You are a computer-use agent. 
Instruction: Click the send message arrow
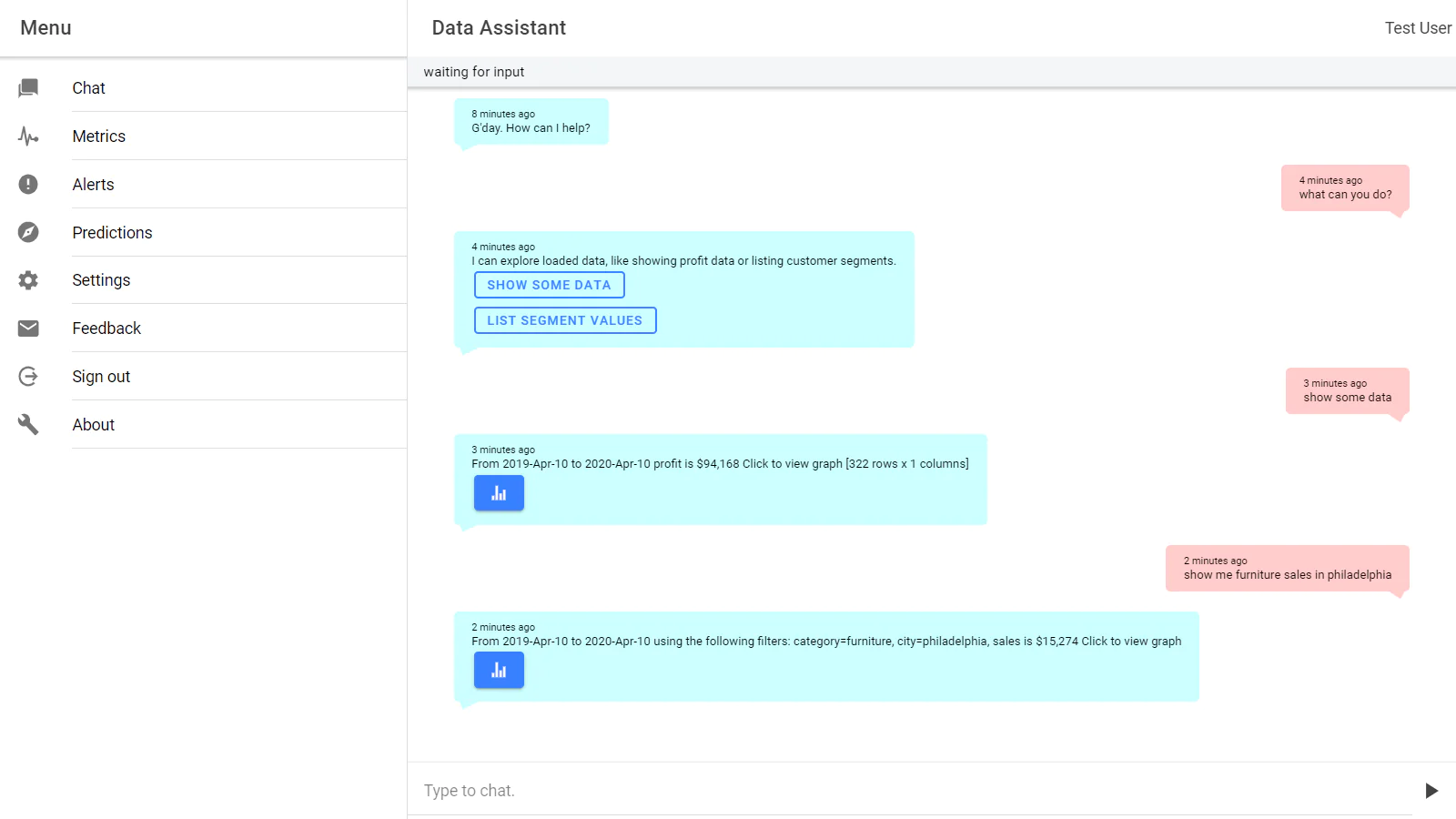coord(1431,790)
